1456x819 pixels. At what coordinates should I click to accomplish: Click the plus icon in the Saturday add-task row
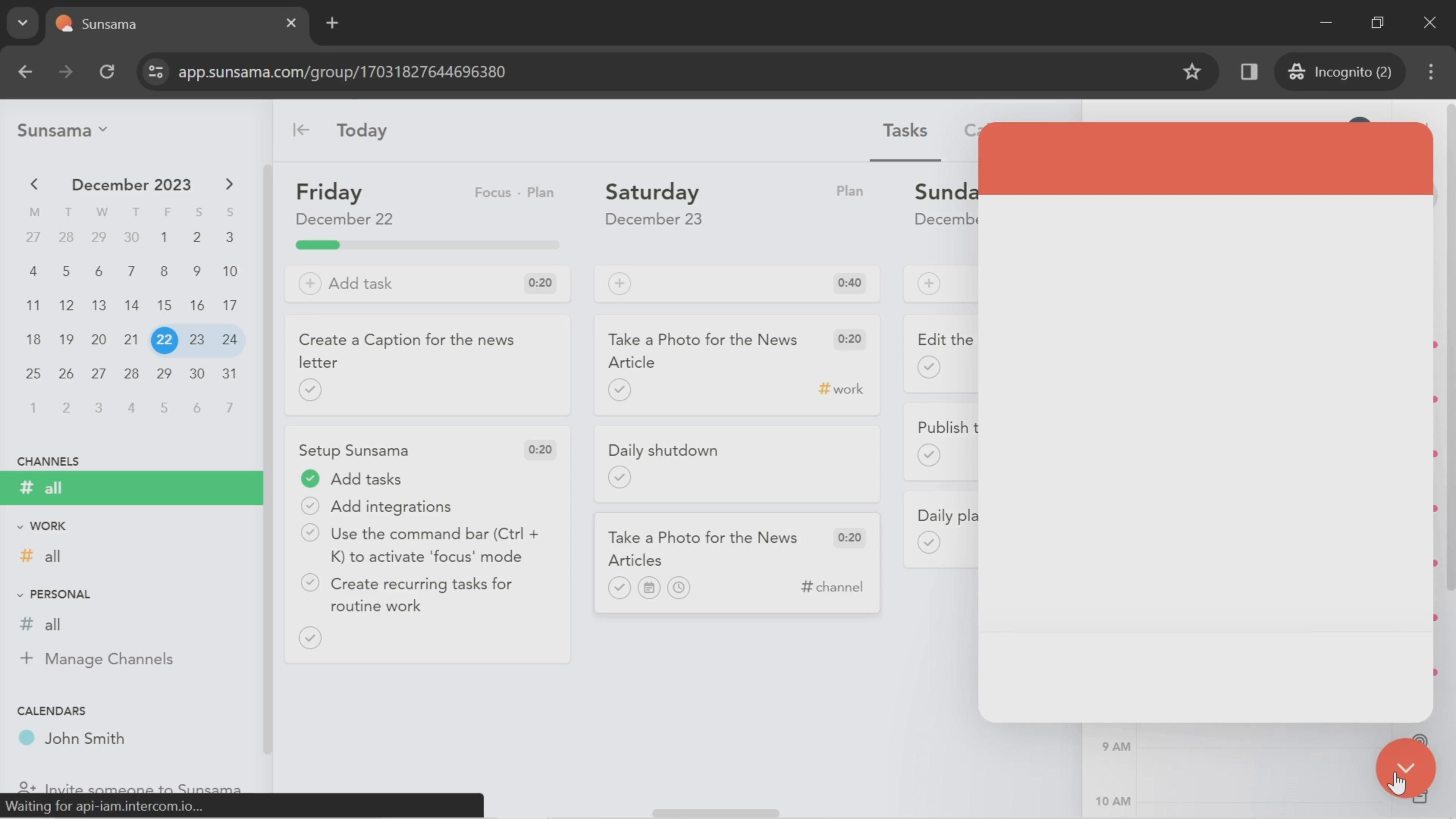(x=620, y=283)
